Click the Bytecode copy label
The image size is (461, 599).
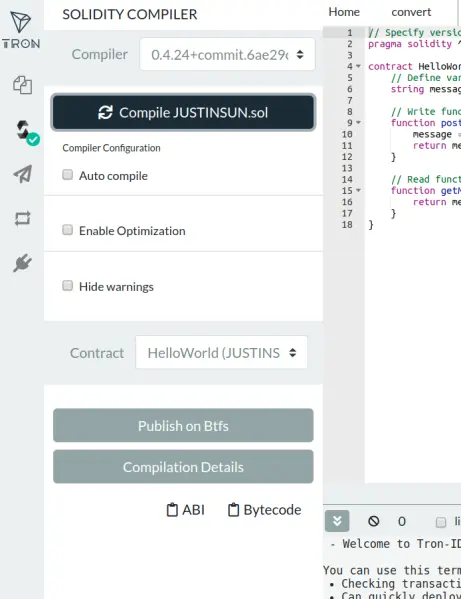(x=272, y=510)
